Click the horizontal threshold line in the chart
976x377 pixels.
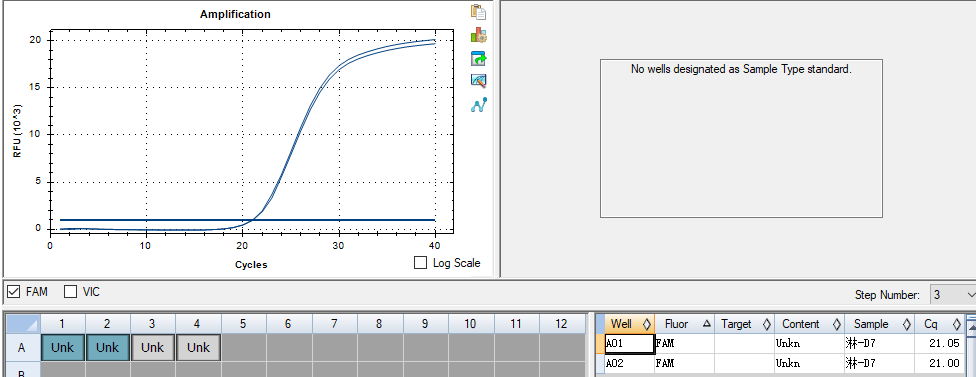coord(247,220)
